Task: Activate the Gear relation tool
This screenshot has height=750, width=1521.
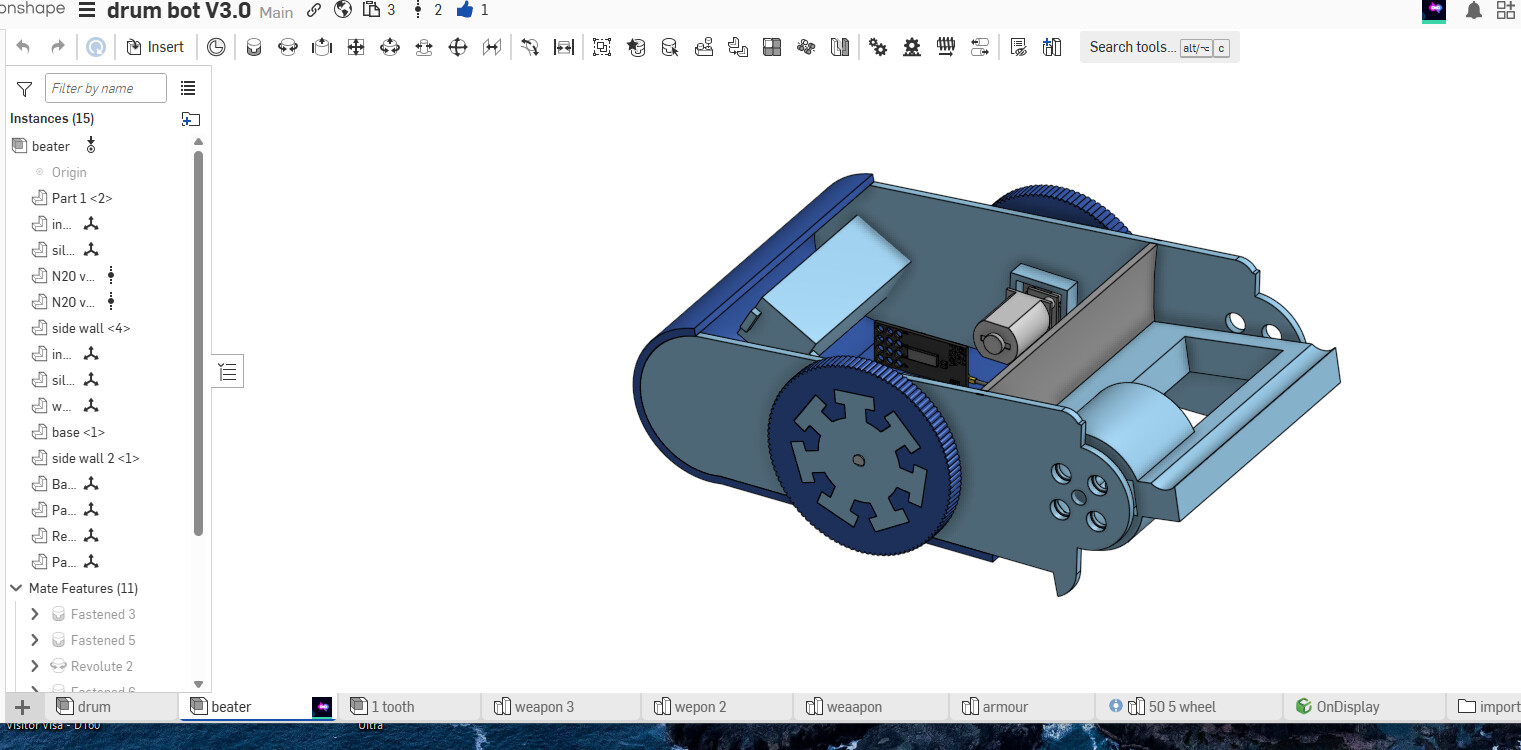Action: pyautogui.click(x=878, y=47)
